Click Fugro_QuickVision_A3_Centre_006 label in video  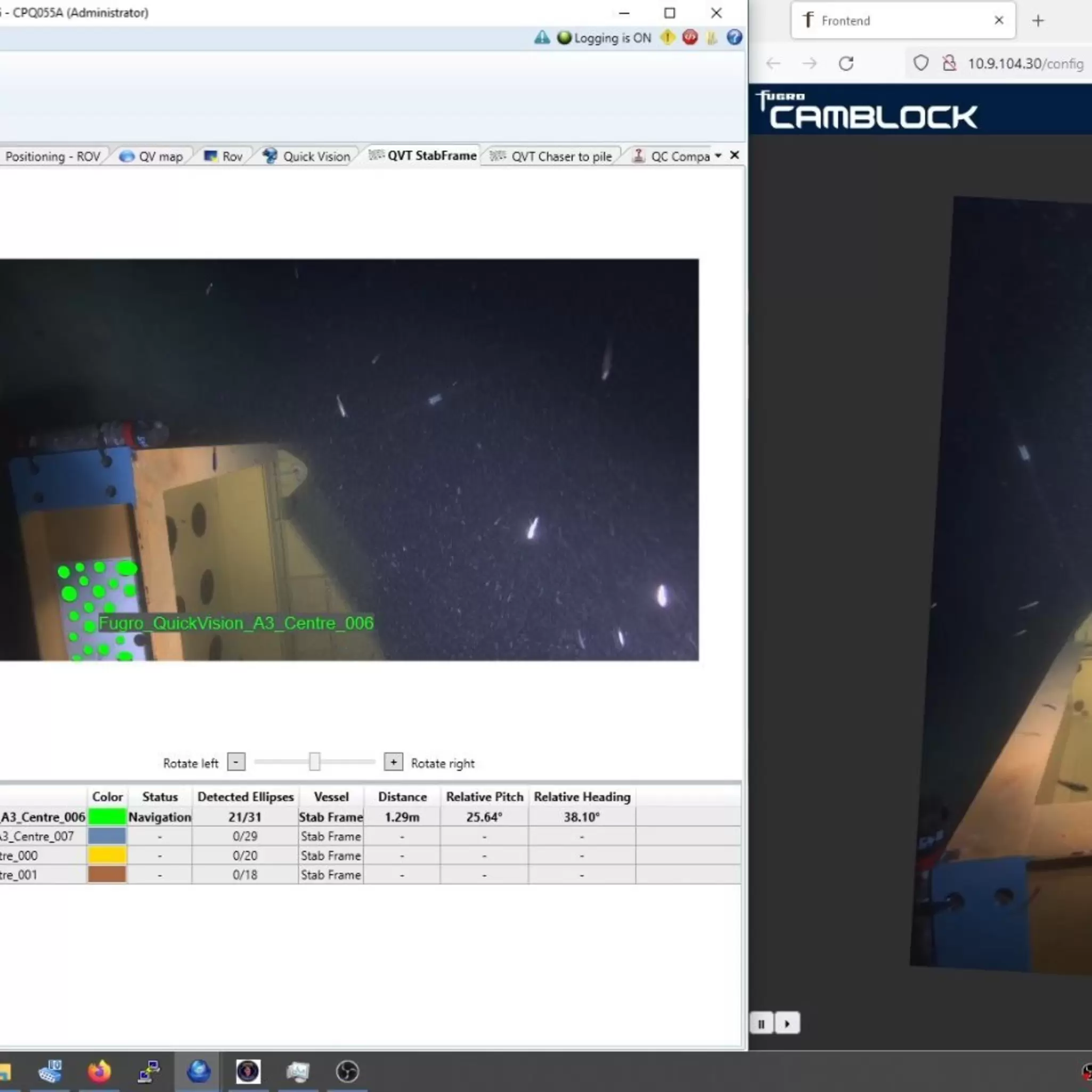[x=237, y=623]
